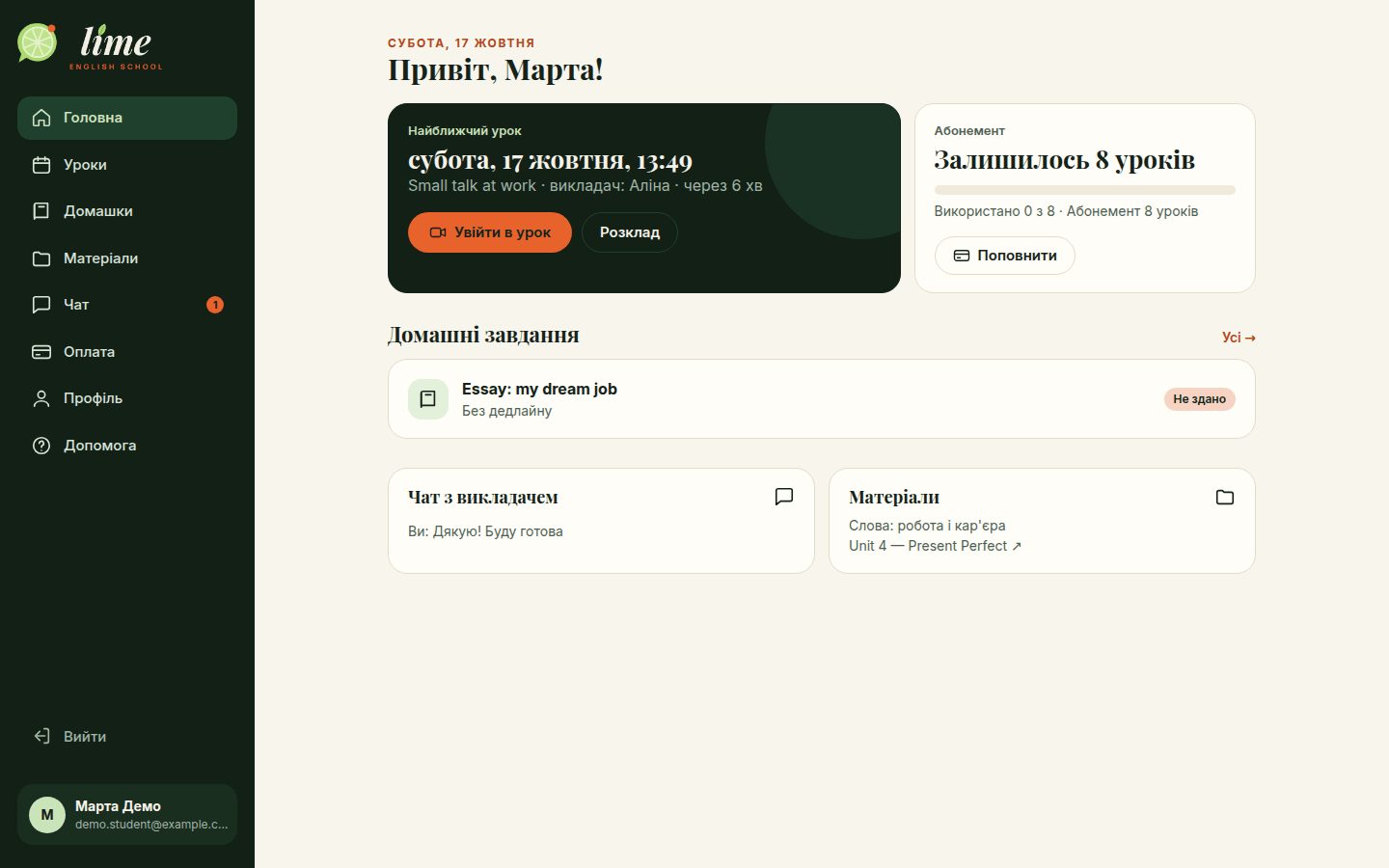Viewport: 1389px width, 868px height.
Task: Open the Оплата page
Action: point(127,352)
